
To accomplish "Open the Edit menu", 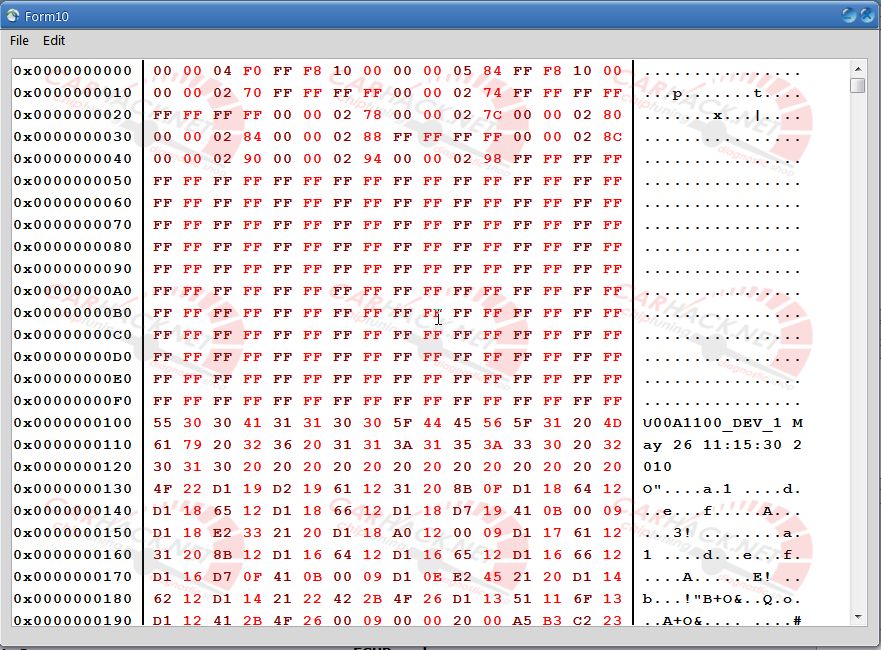I will 54,40.
